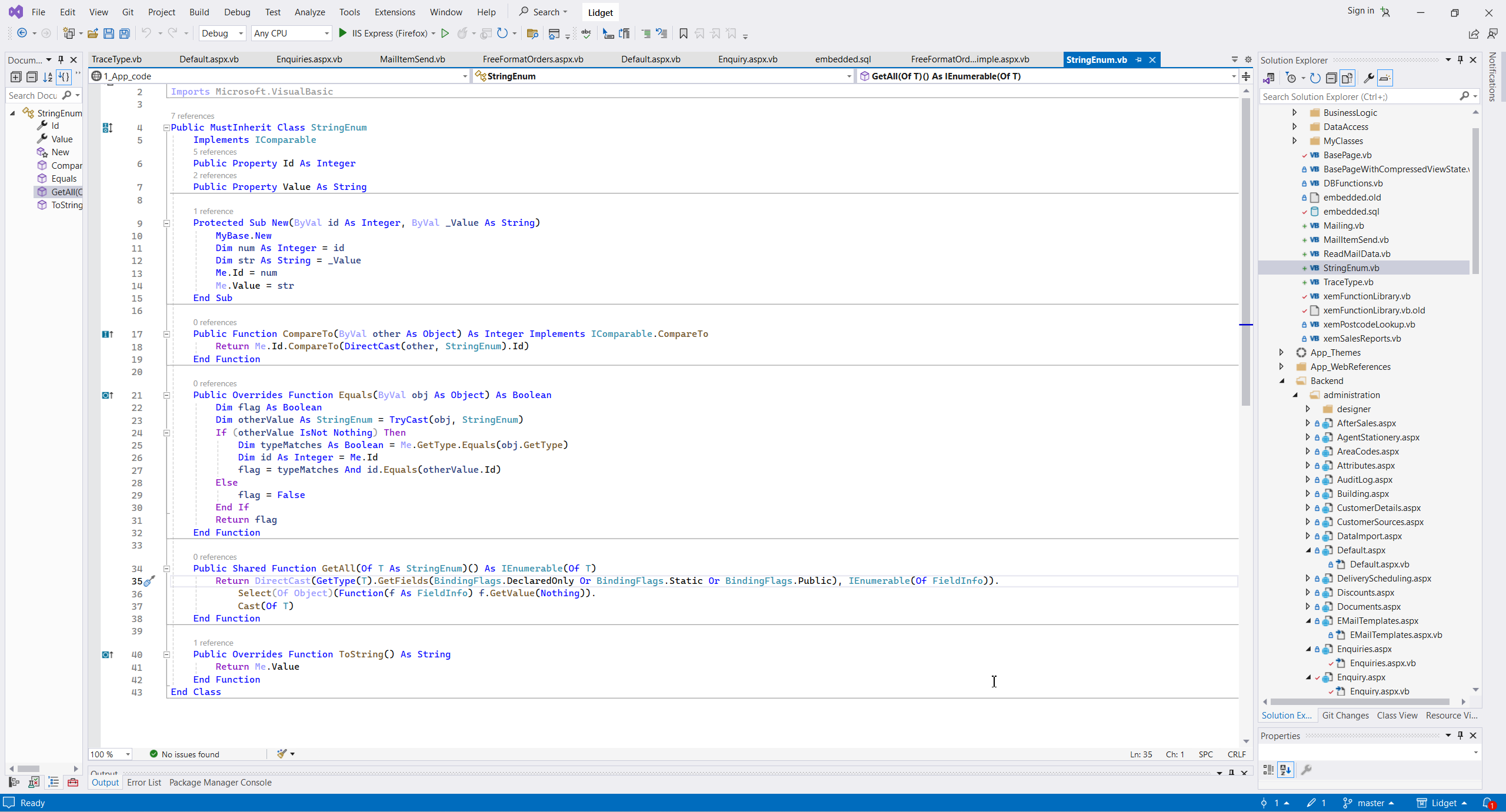1506x812 pixels.
Task: Toggle Show All Files in Solution Explorer
Action: click(x=1347, y=78)
